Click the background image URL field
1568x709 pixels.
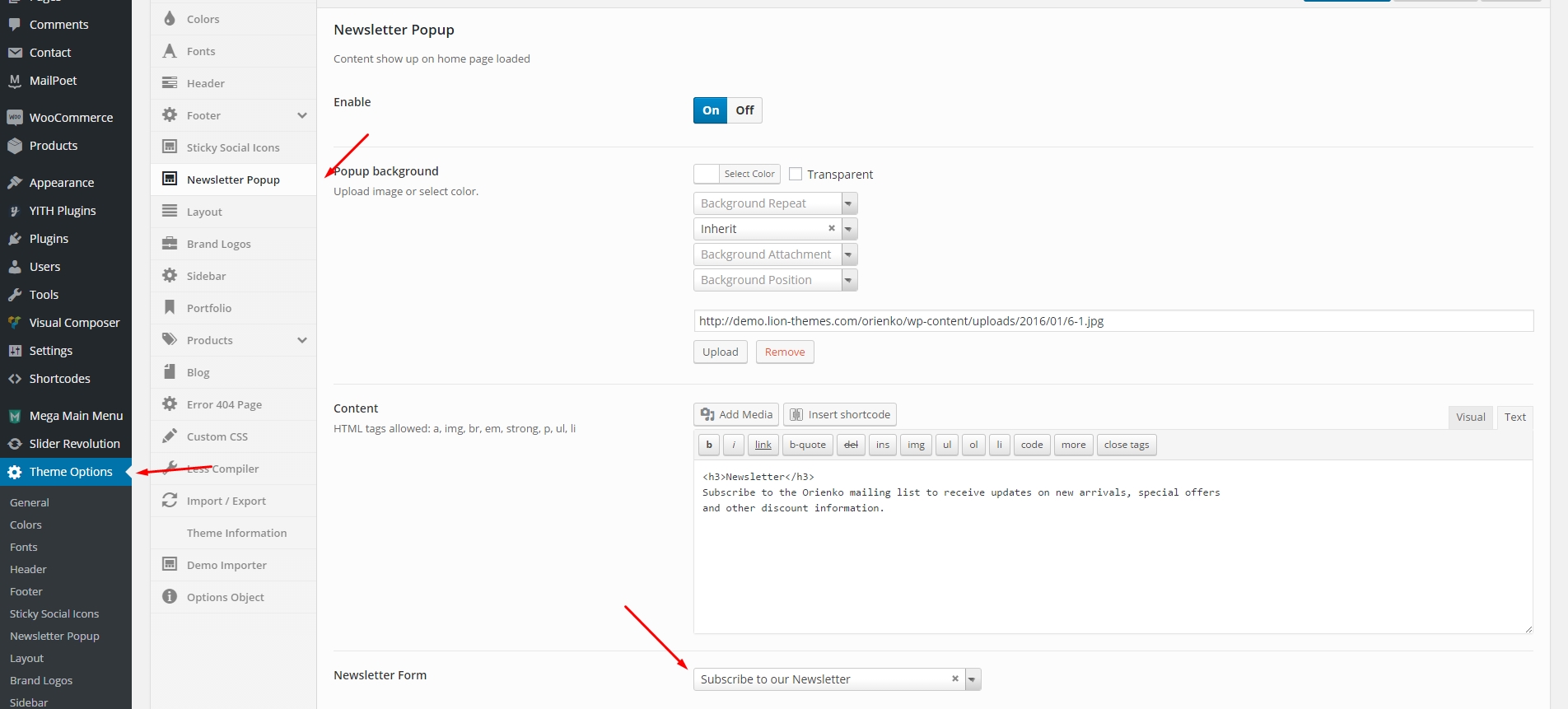click(x=1113, y=321)
